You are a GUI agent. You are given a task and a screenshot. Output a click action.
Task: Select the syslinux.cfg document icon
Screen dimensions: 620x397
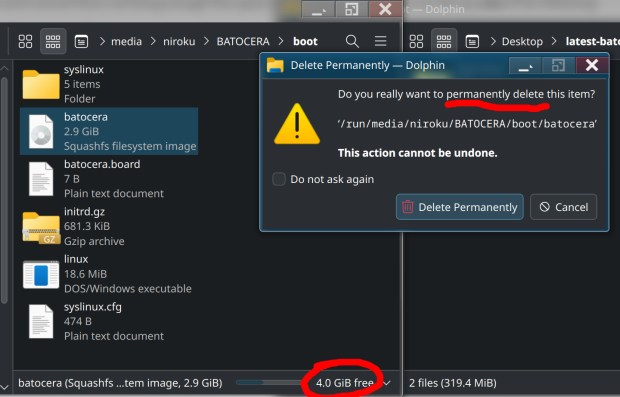(x=41, y=321)
